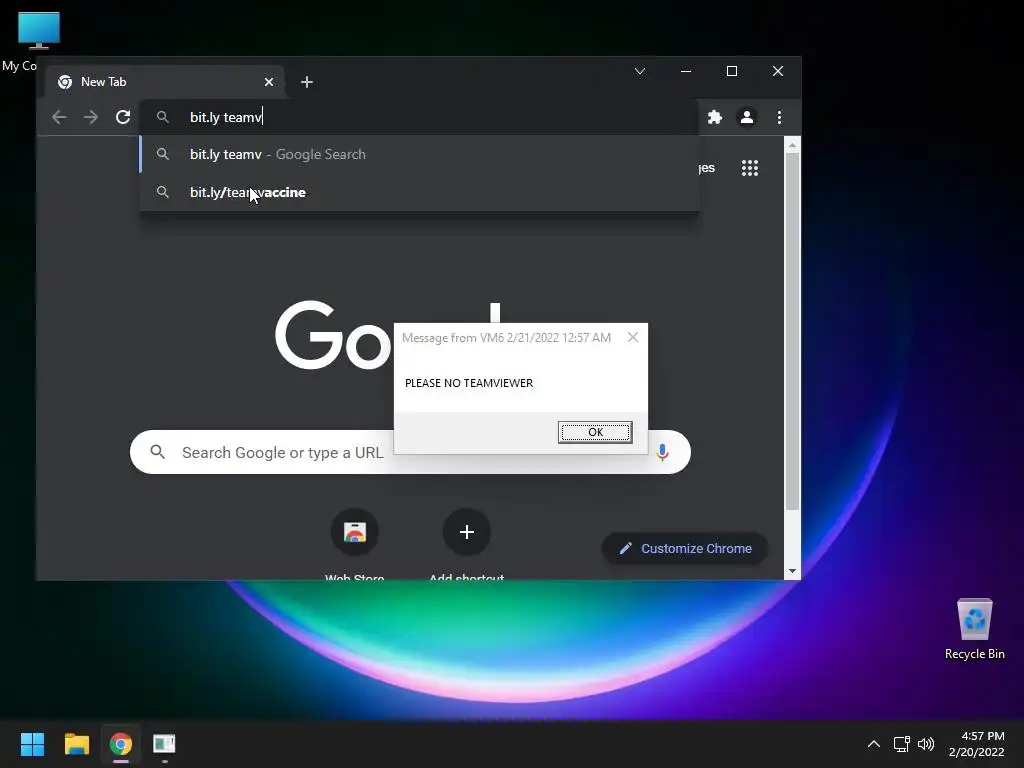Open the network tray icon
Screen dimensions: 1024x768
pyautogui.click(x=902, y=744)
